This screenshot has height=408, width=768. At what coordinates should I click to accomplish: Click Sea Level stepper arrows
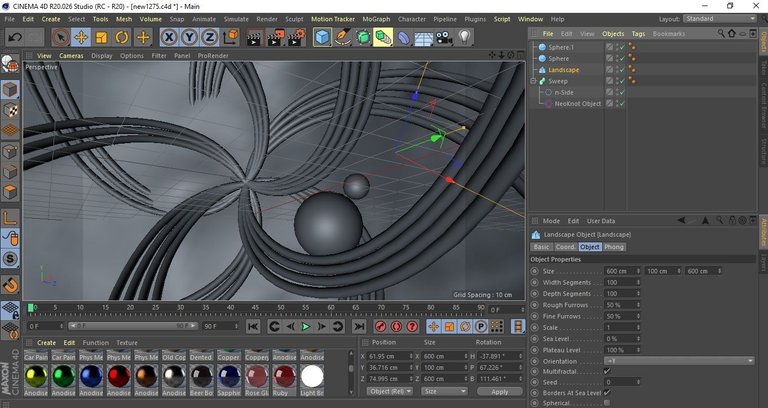[x=638, y=338]
